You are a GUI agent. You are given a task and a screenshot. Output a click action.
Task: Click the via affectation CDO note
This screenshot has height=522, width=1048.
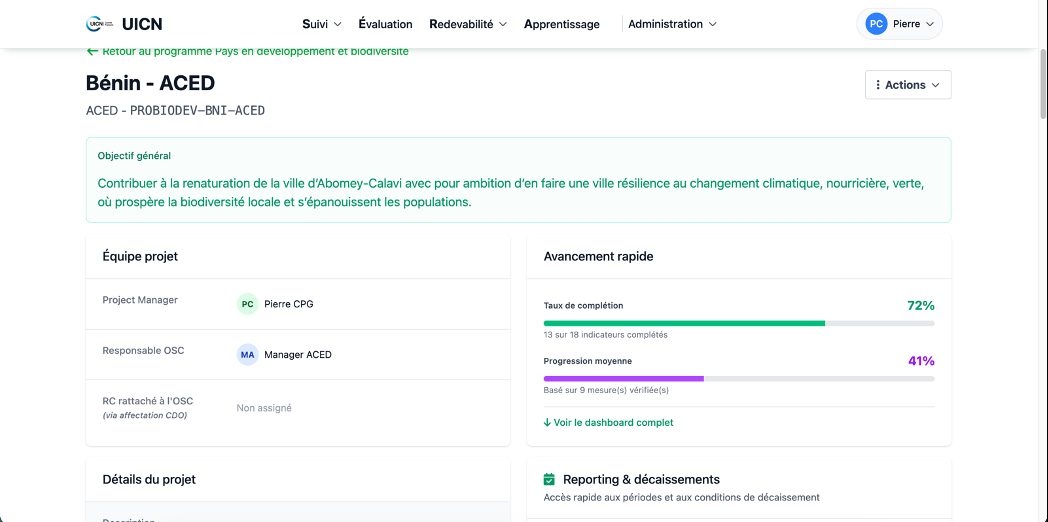click(145, 415)
